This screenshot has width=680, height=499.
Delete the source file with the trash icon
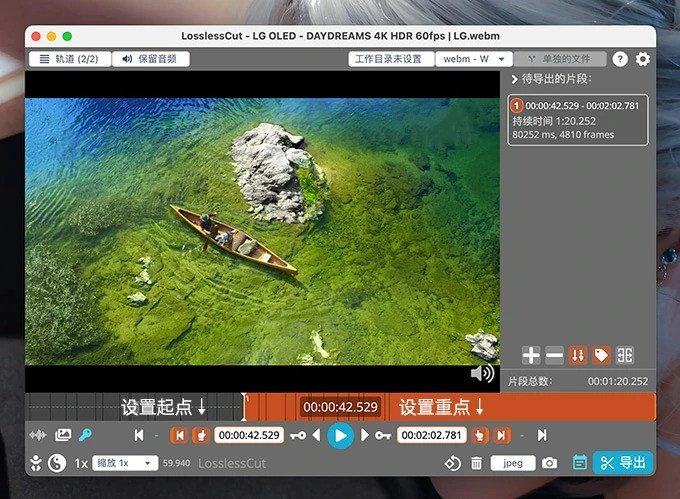tap(476, 463)
